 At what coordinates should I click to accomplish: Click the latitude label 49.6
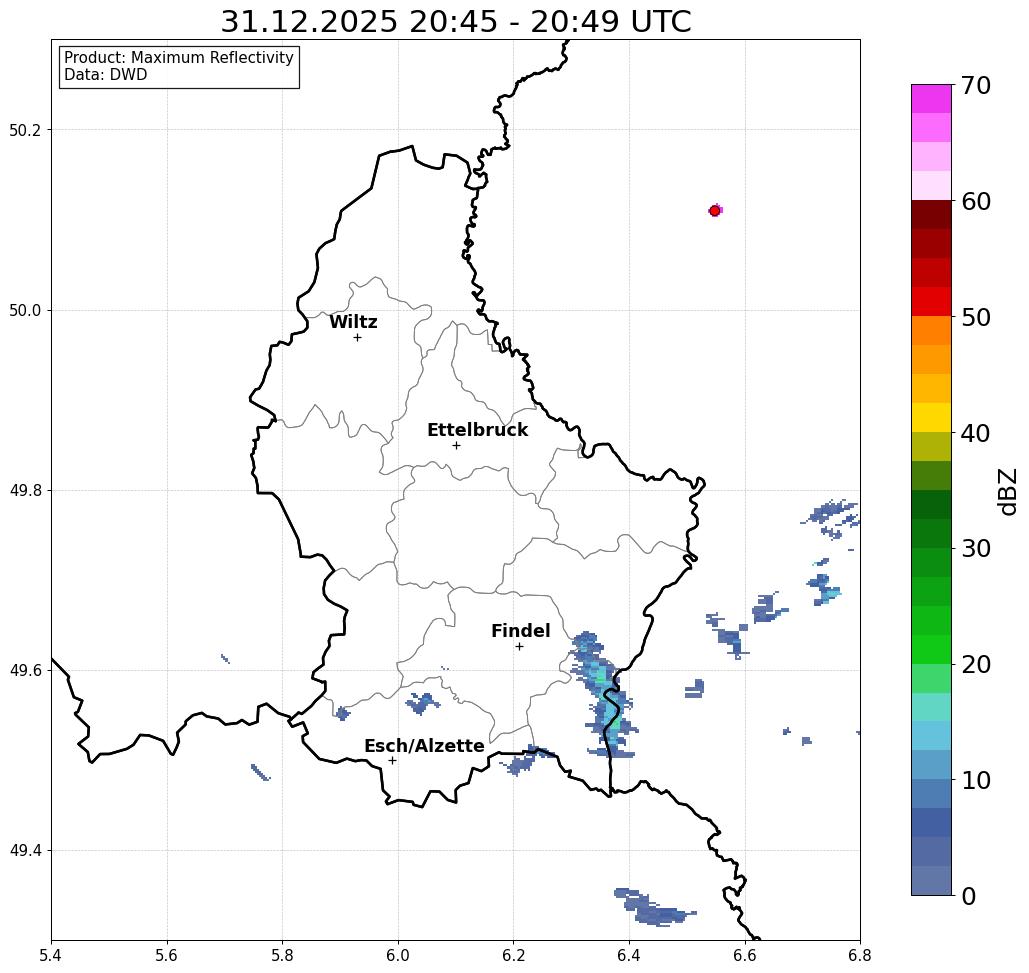25,671
